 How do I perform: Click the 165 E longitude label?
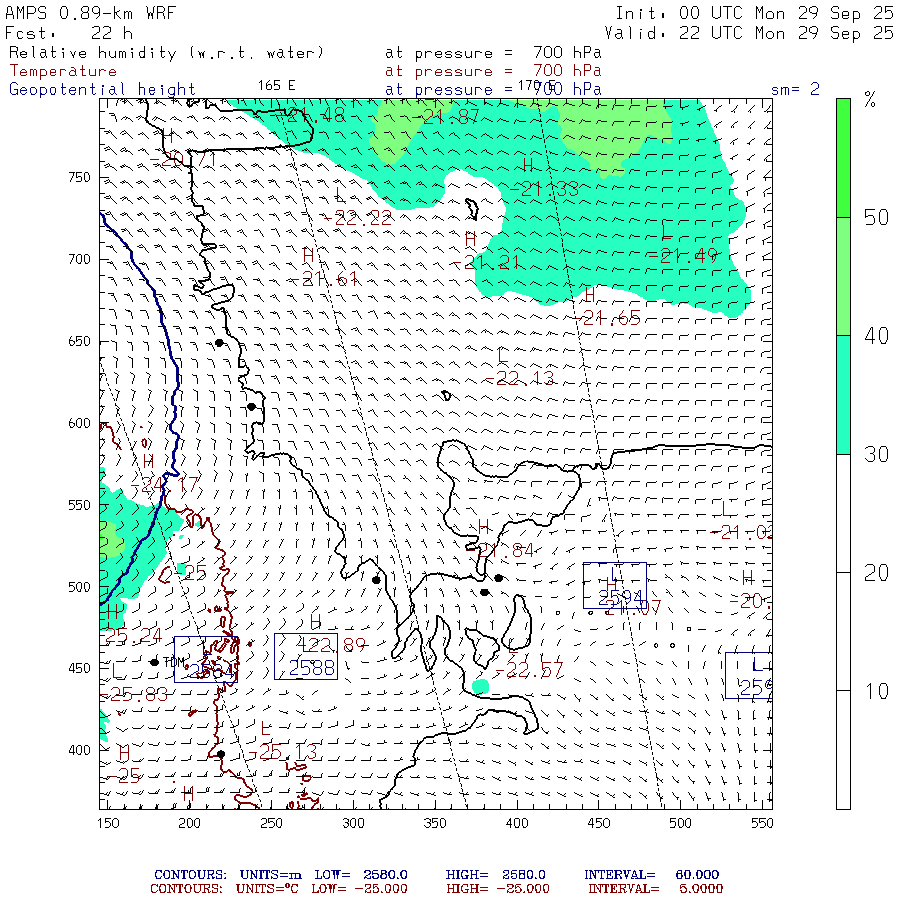276,85
